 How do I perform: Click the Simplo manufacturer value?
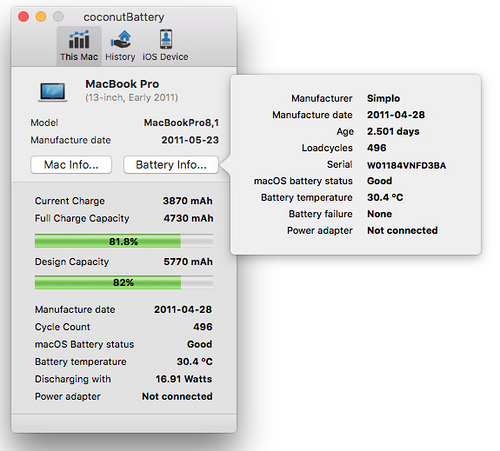[383, 98]
